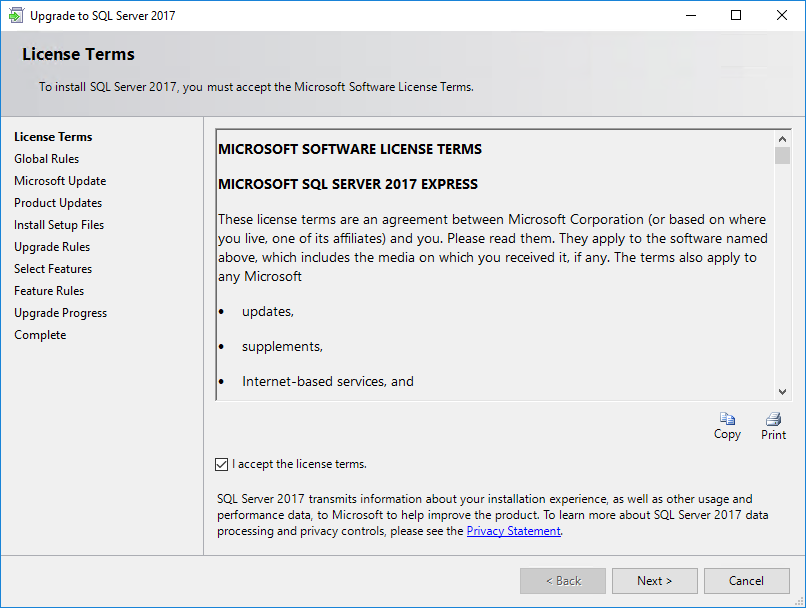Maximize the setup window
The width and height of the screenshot is (806, 608).
point(736,16)
